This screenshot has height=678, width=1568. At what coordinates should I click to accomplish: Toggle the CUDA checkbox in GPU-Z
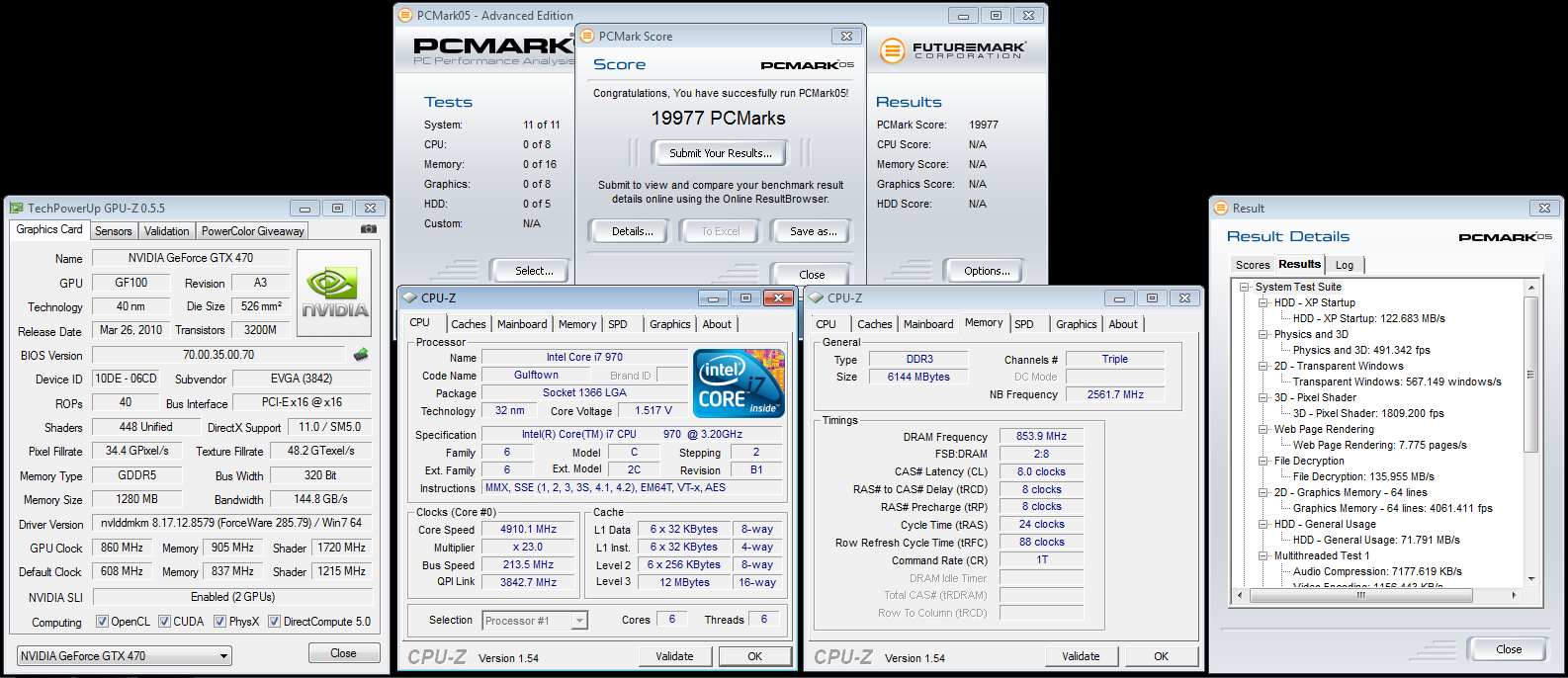tap(164, 622)
